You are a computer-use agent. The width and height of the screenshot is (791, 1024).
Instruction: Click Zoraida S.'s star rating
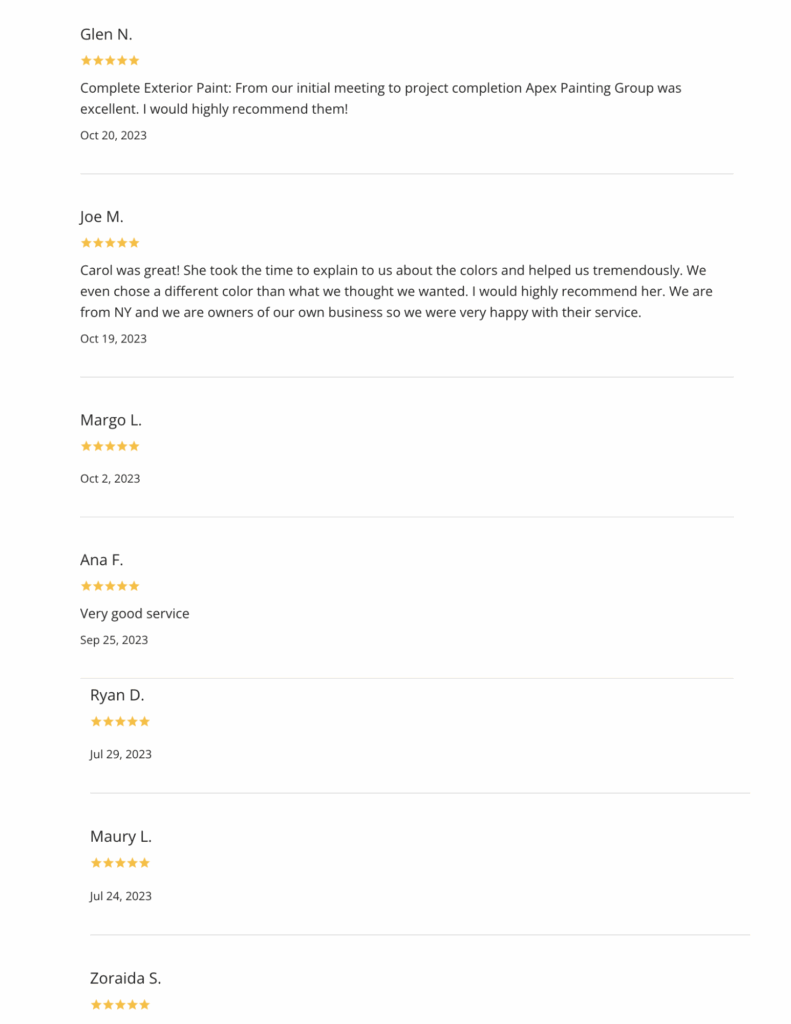[120, 1004]
